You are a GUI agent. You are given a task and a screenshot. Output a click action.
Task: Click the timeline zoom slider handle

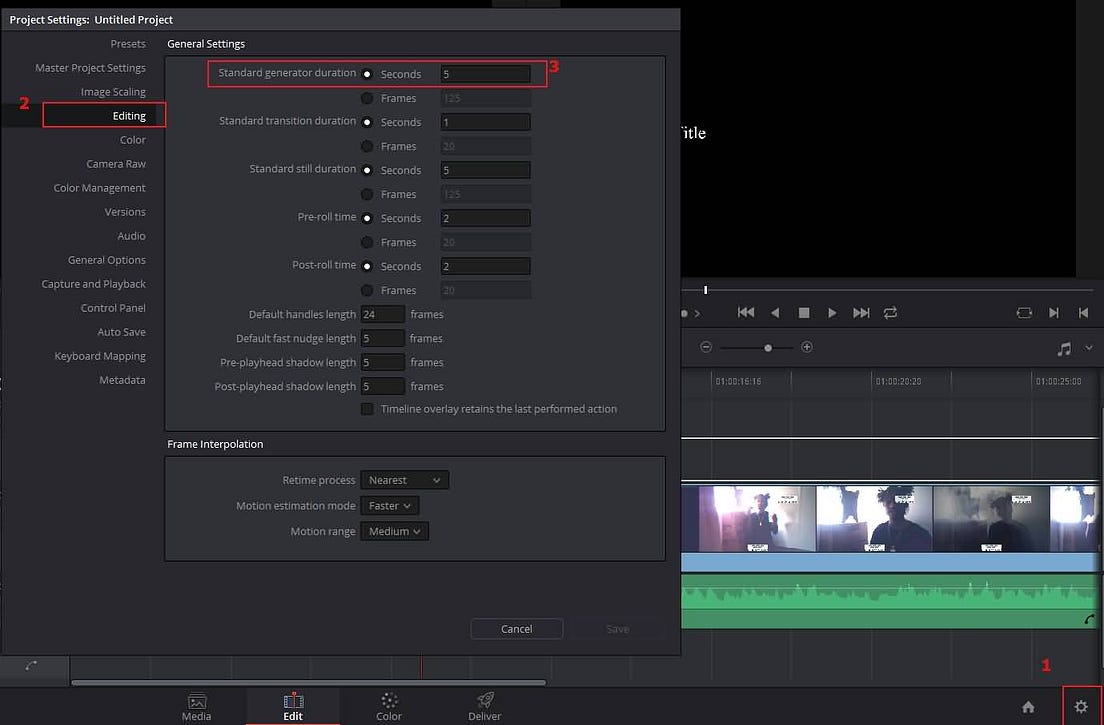point(768,348)
